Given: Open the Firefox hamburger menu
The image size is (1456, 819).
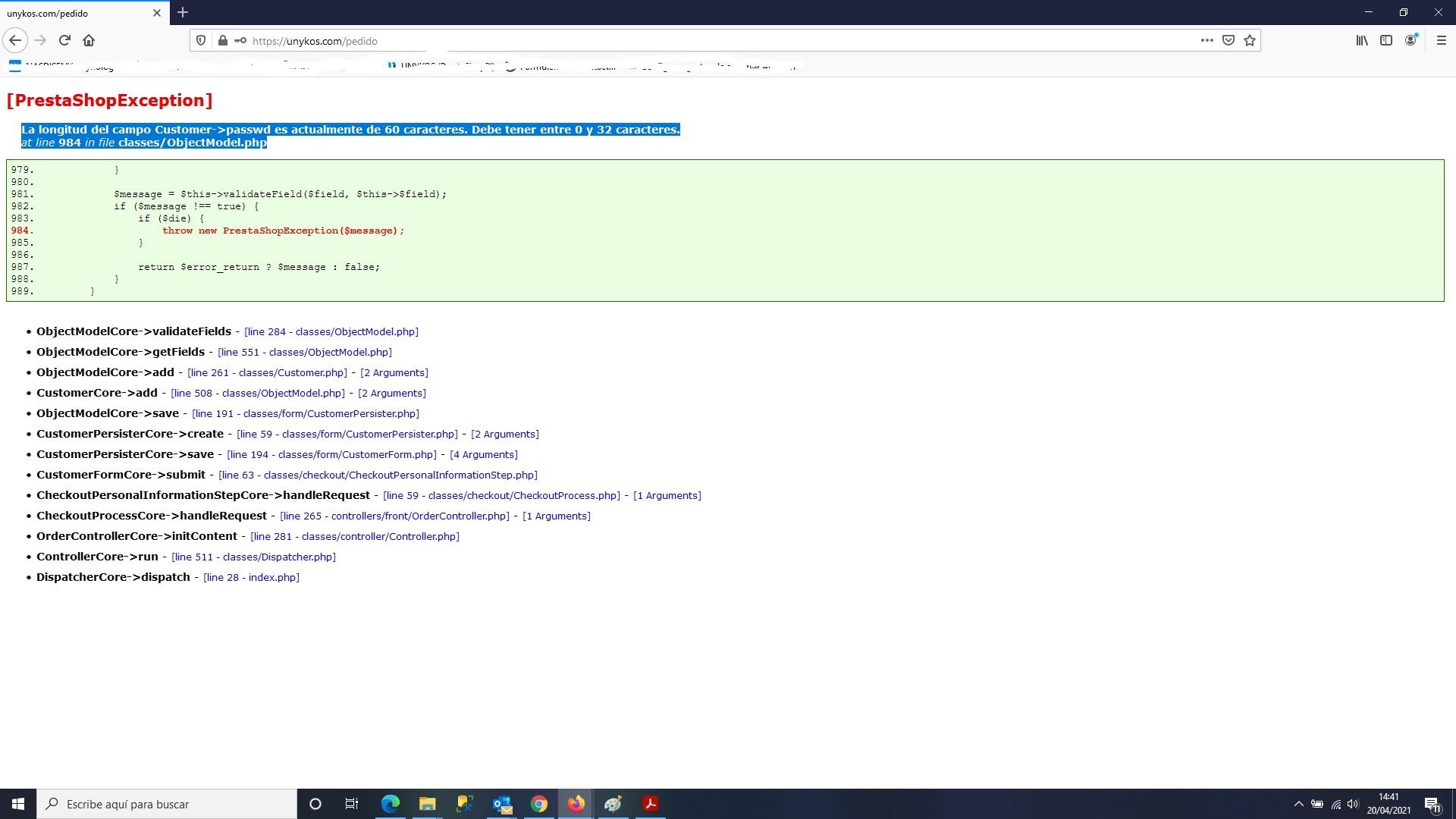Looking at the screenshot, I should (x=1442, y=40).
